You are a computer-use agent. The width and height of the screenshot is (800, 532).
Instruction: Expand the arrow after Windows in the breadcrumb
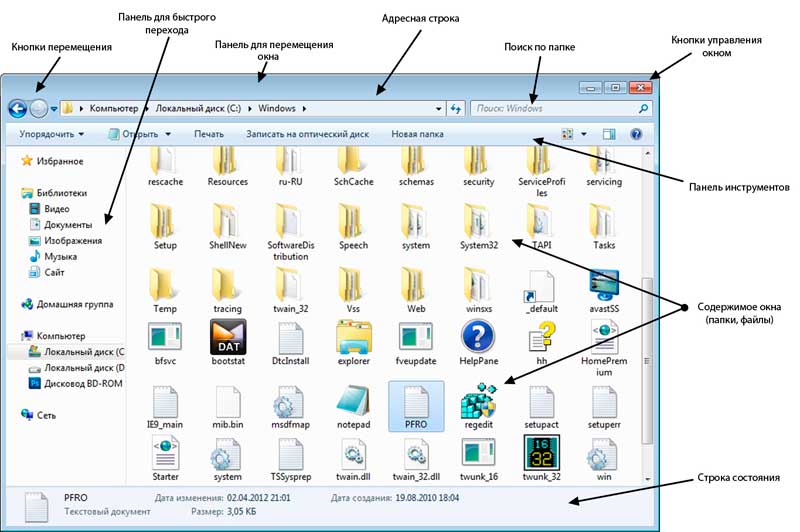pyautogui.click(x=304, y=109)
